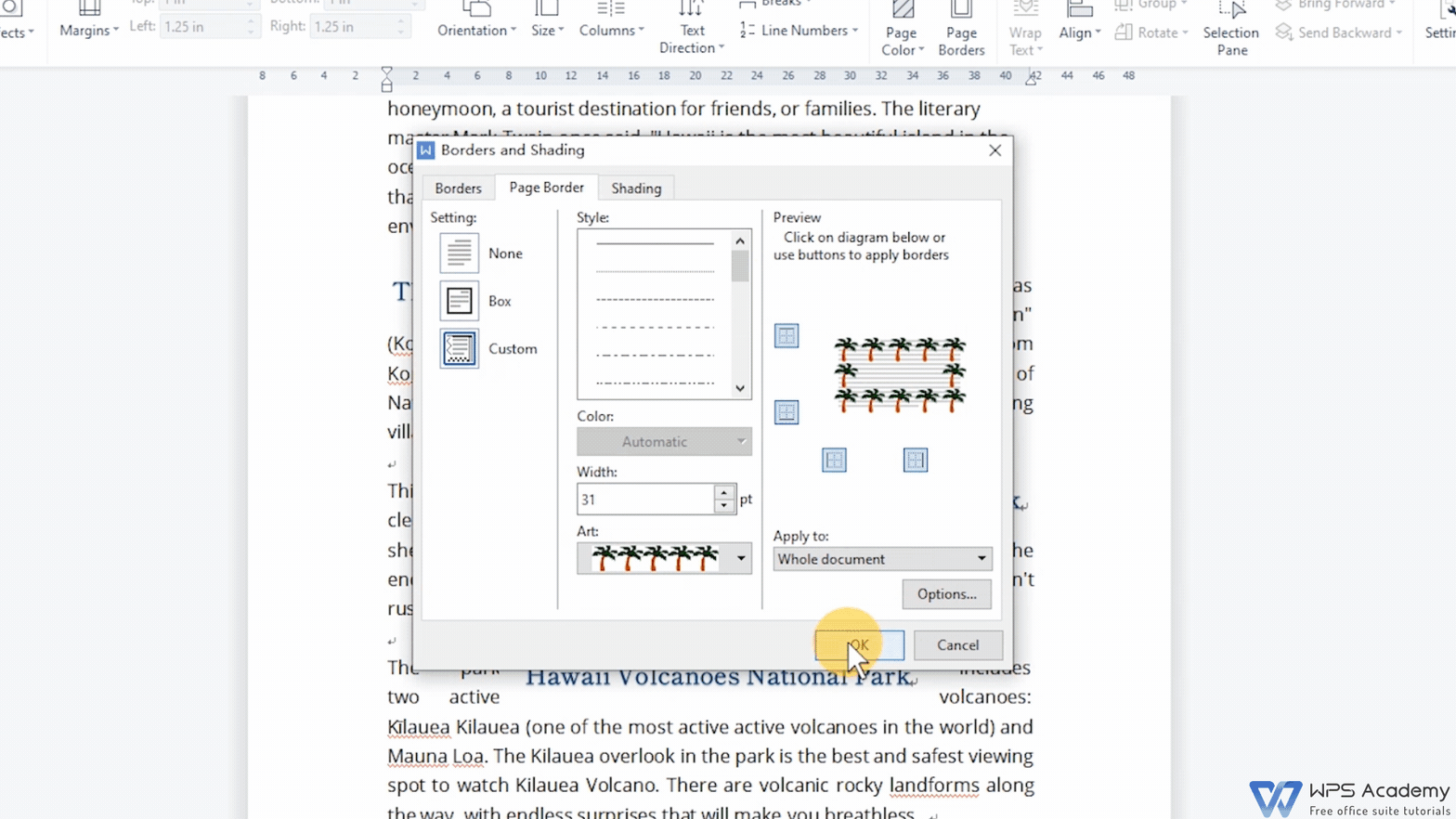Viewport: 1456px width, 819px height.
Task: Toggle top border in preview
Action: pos(786,336)
